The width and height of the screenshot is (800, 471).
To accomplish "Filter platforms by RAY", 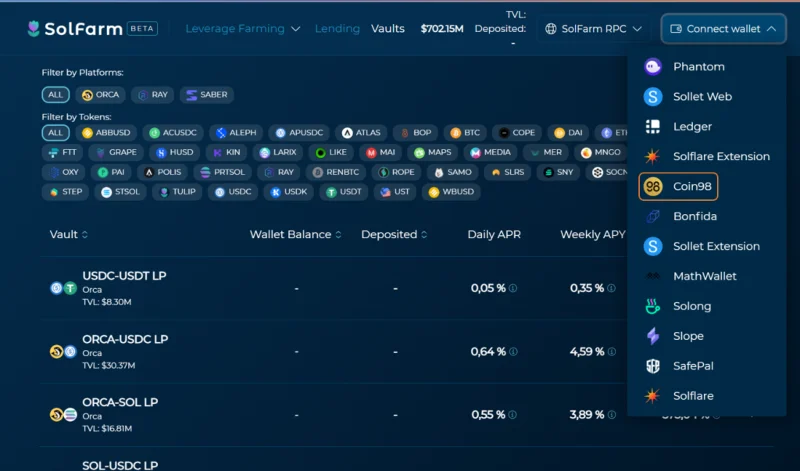I will click(x=153, y=95).
